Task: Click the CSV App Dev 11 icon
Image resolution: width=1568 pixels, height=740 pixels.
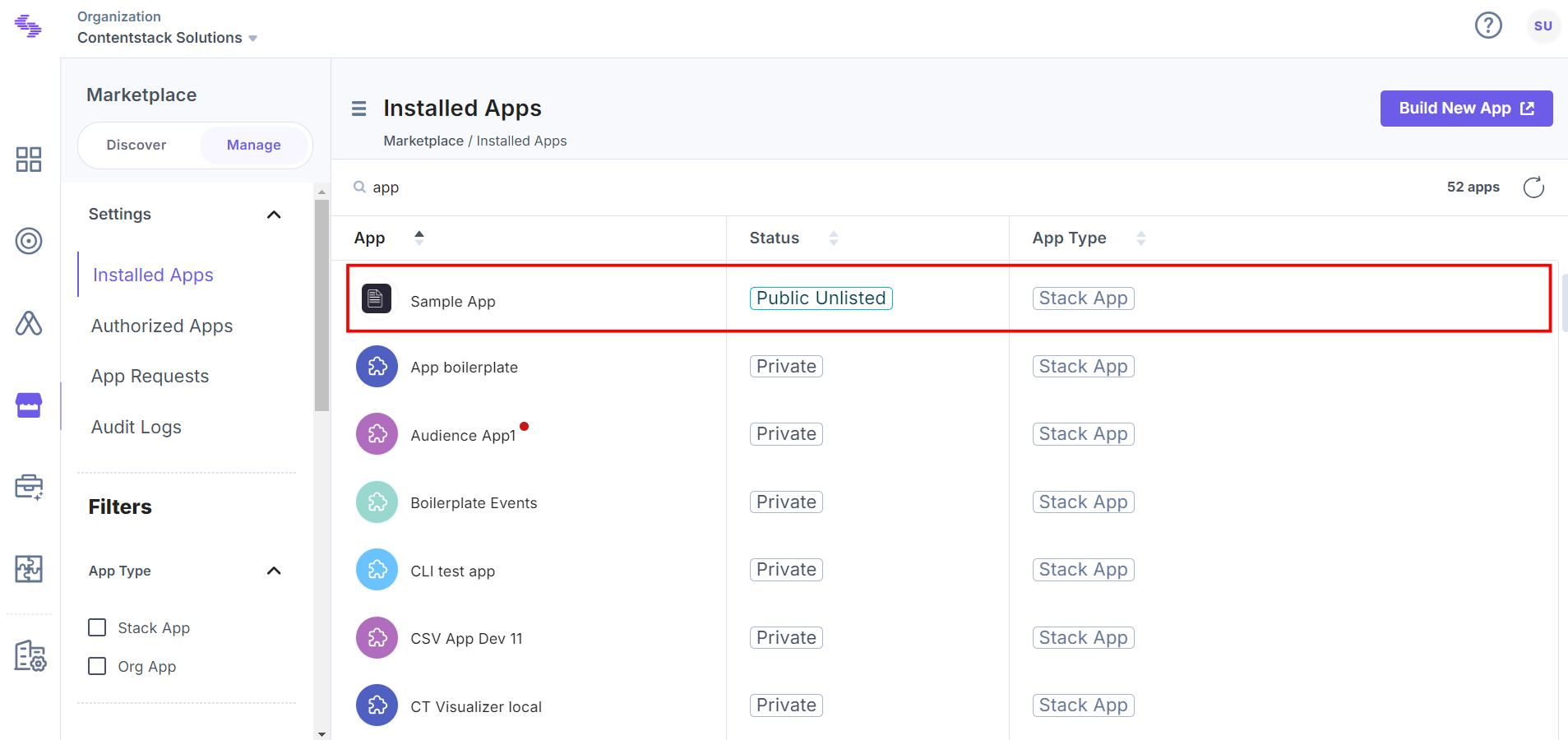Action: [377, 637]
